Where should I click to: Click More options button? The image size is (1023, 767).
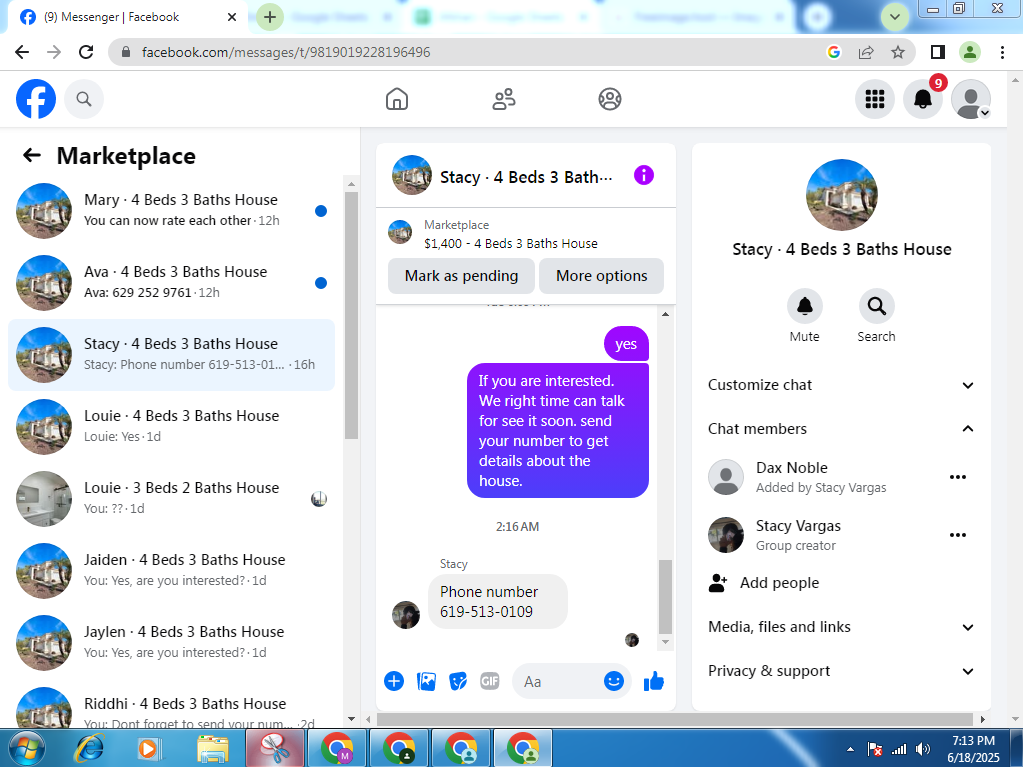coord(602,276)
